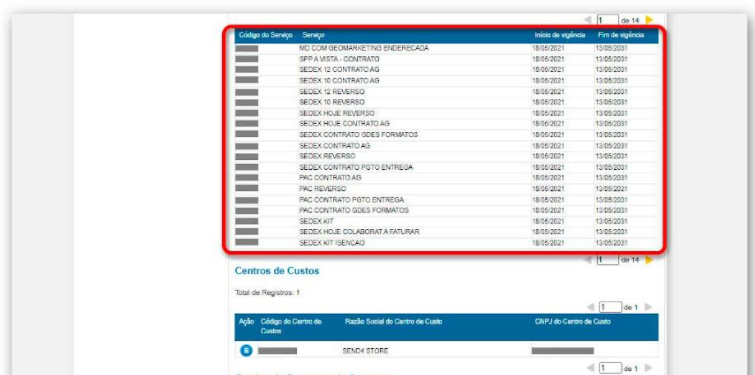Focus page number field below services table

608,260
